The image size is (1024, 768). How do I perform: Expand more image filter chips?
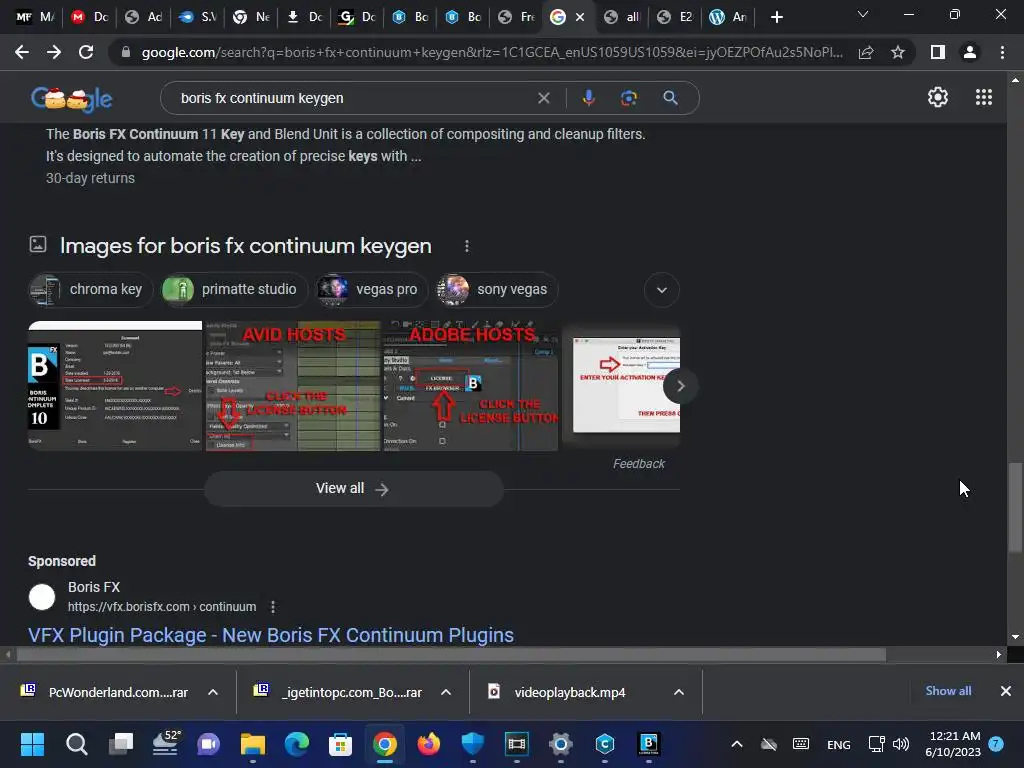click(x=662, y=290)
